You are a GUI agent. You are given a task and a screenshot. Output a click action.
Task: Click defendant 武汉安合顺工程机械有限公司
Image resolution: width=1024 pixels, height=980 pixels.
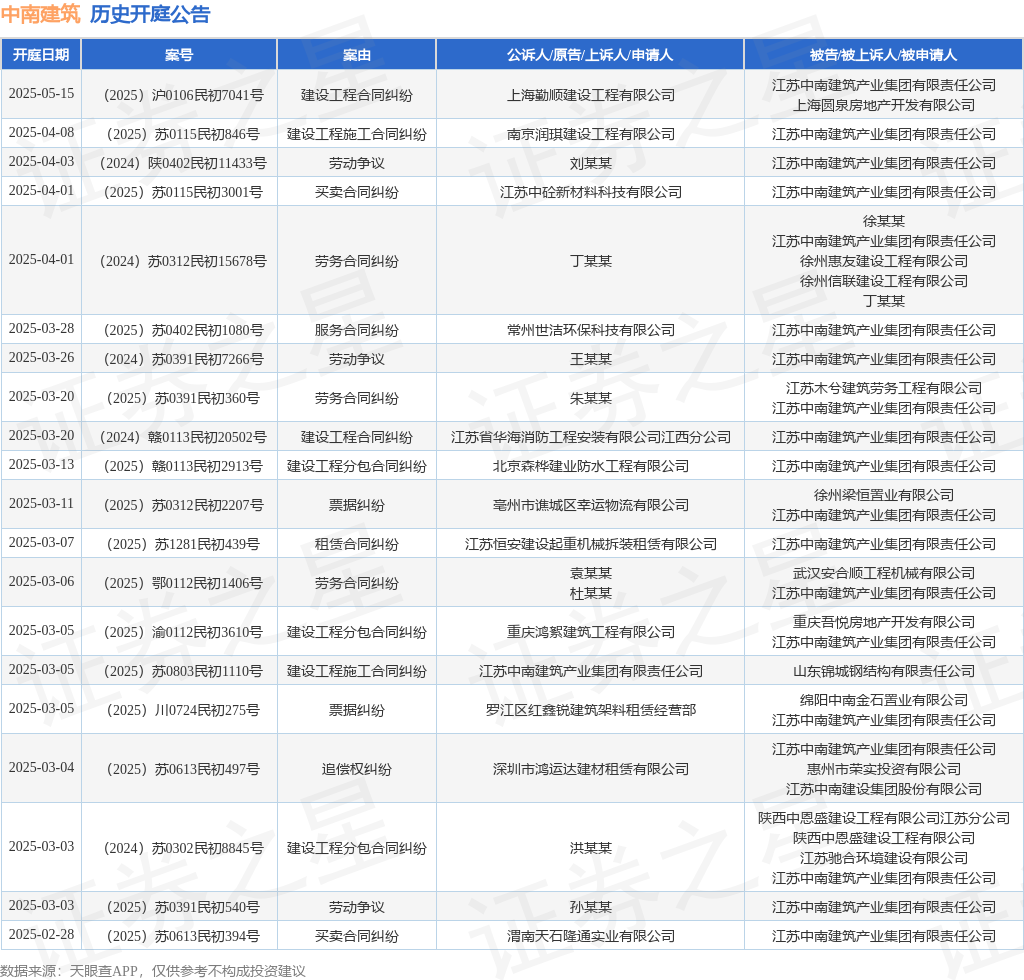[x=884, y=573]
